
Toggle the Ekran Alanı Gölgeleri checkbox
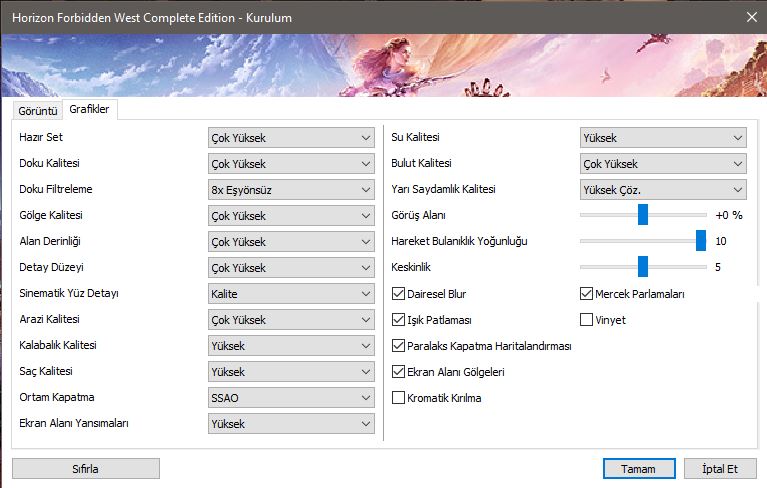398,372
